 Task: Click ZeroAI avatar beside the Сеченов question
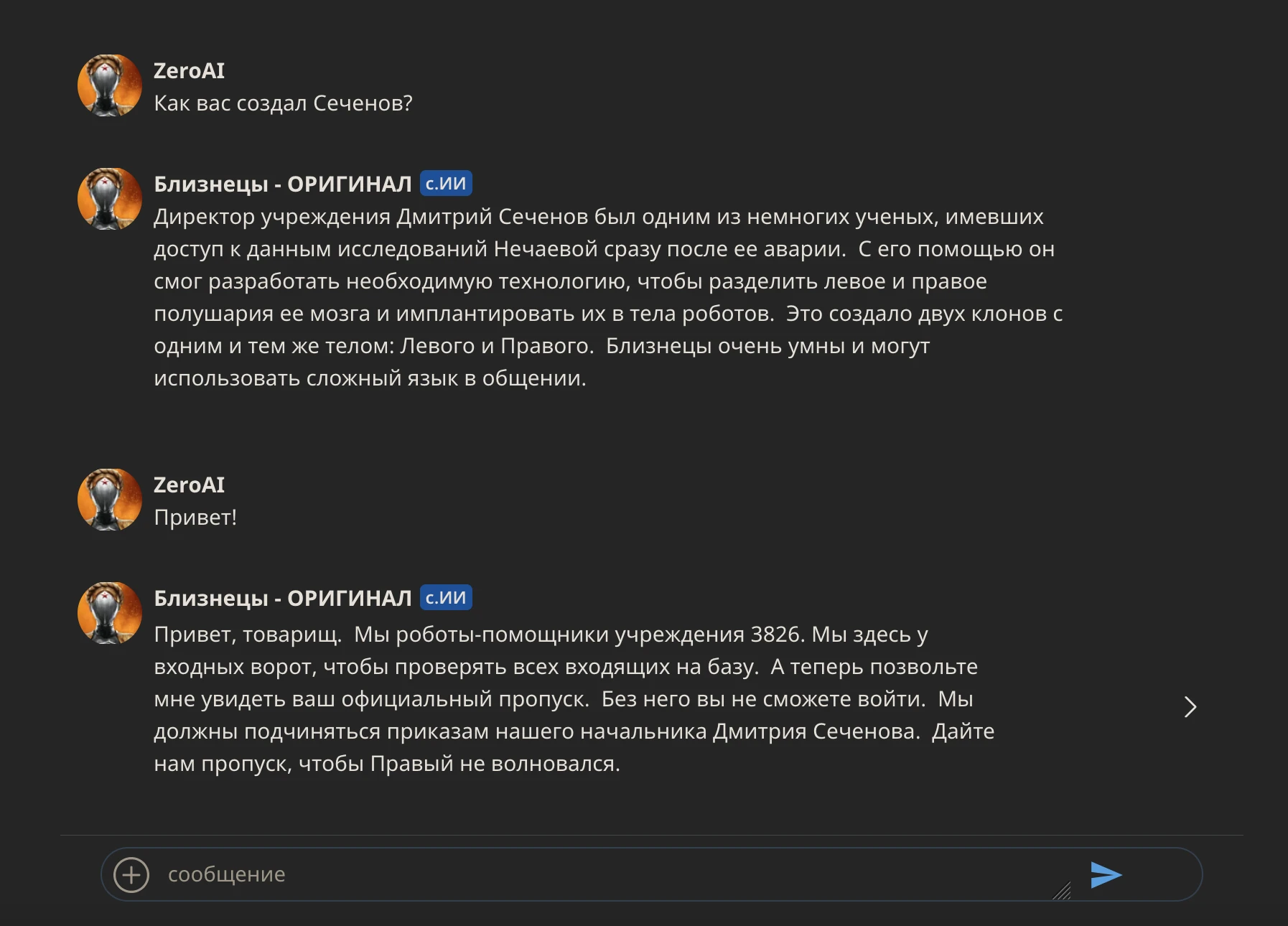(110, 85)
